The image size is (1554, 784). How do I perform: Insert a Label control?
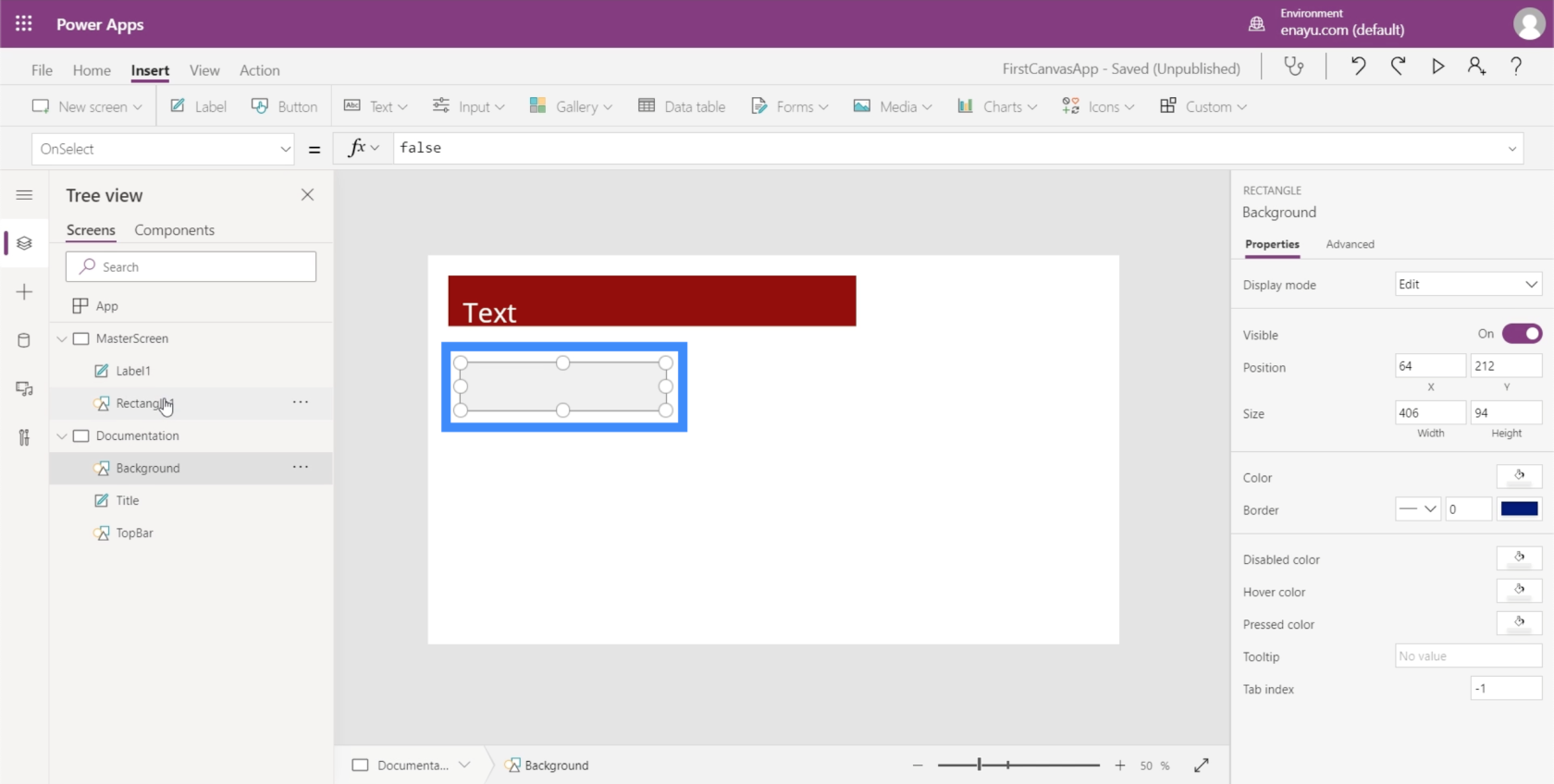pos(198,106)
